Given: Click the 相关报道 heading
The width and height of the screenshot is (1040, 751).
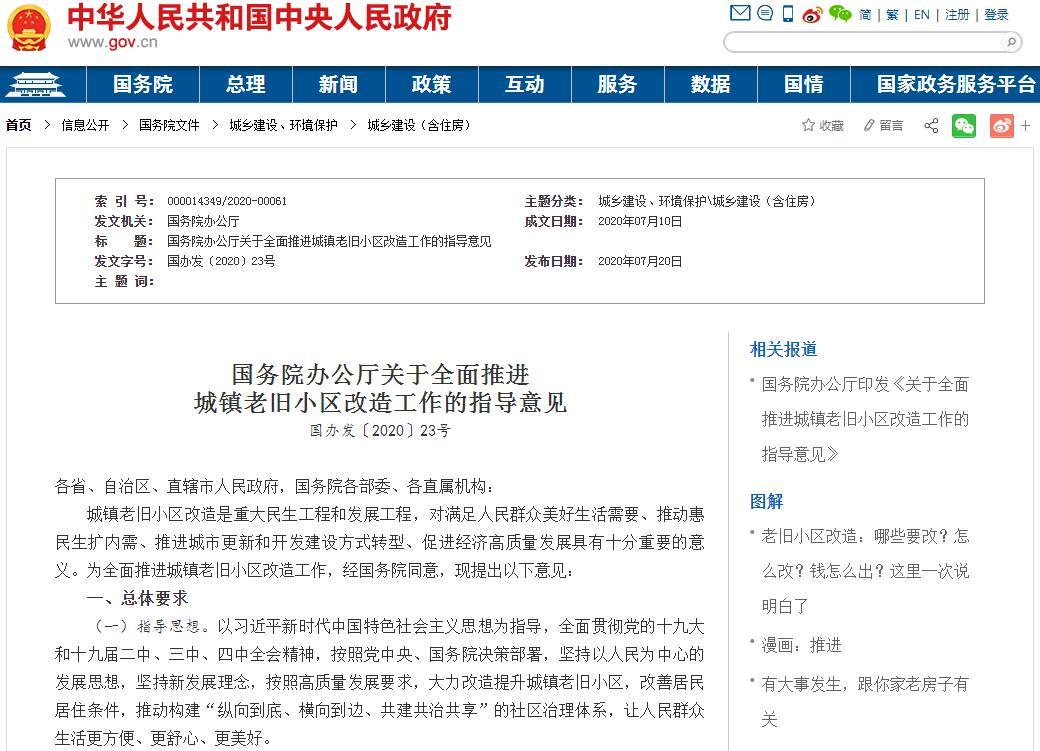Looking at the screenshot, I should tap(783, 350).
